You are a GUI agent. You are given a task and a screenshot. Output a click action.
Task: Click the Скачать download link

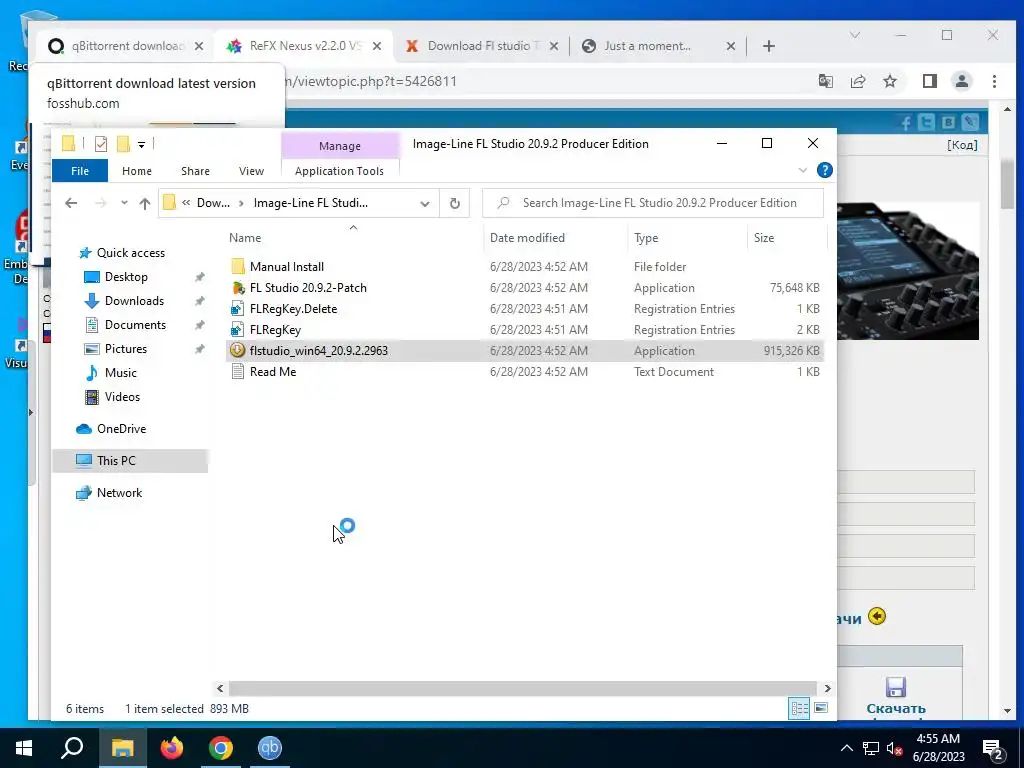[896, 709]
